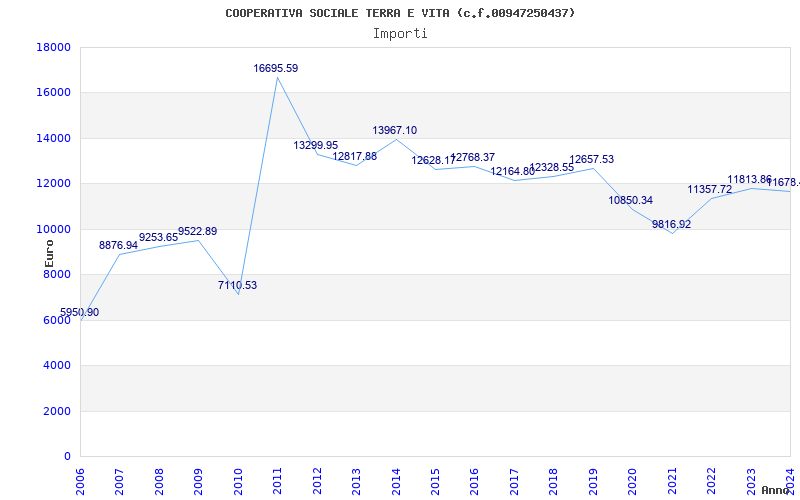Click the x-axis year label 2023

[751, 481]
